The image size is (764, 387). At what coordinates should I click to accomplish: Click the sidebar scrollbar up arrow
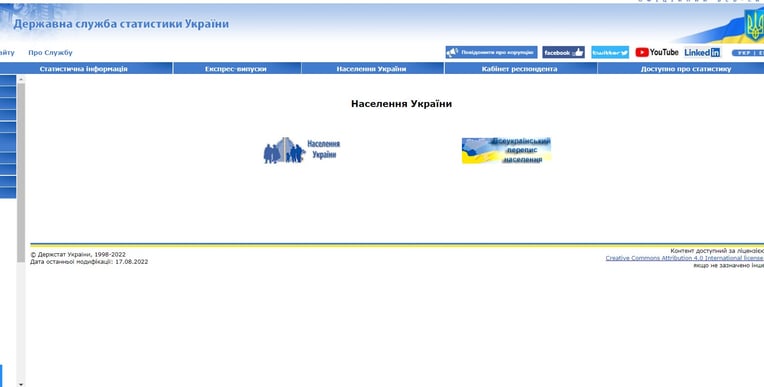point(20,79)
